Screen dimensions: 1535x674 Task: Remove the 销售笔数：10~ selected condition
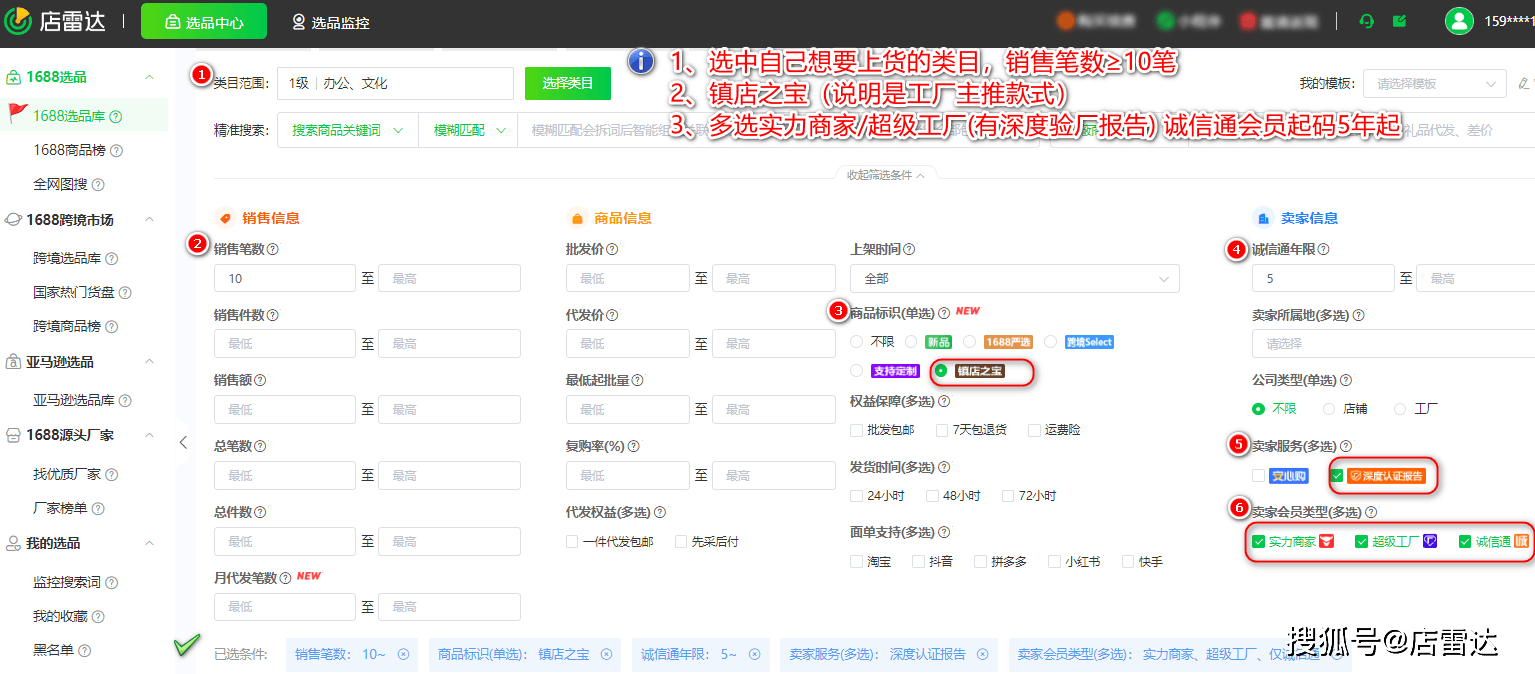tap(404, 654)
